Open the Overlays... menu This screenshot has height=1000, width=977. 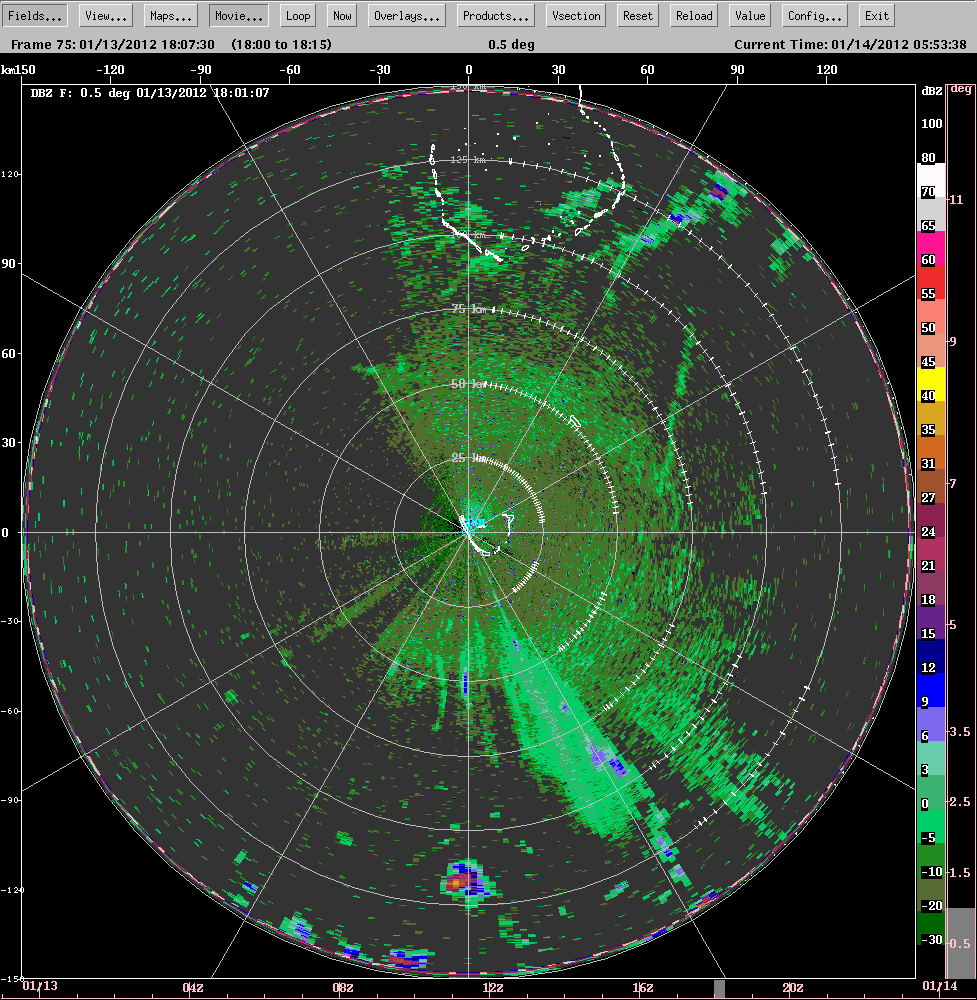[x=407, y=16]
